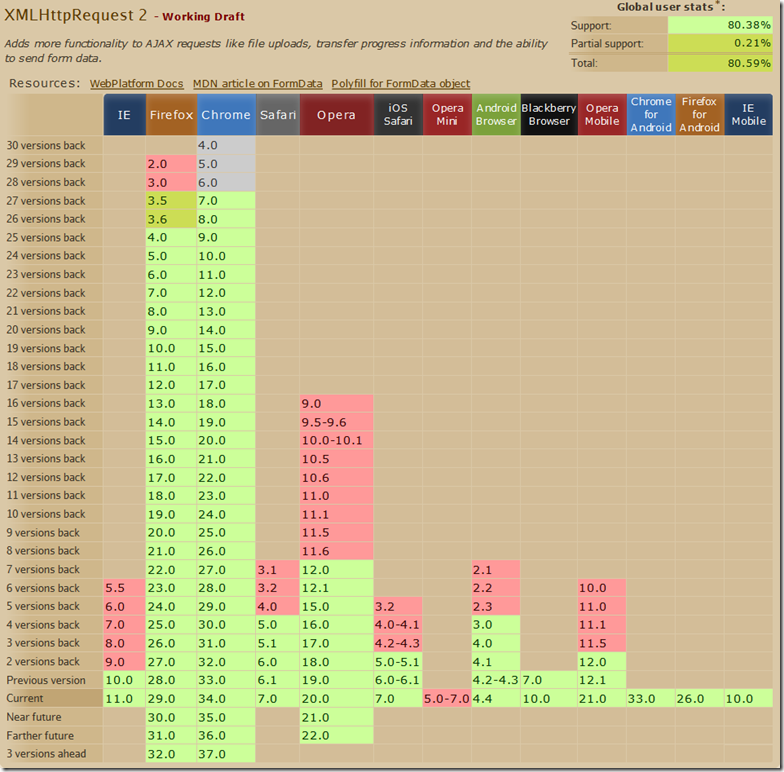This screenshot has width=784, height=772.
Task: Click the Firefox column header
Action: pyautogui.click(x=171, y=114)
